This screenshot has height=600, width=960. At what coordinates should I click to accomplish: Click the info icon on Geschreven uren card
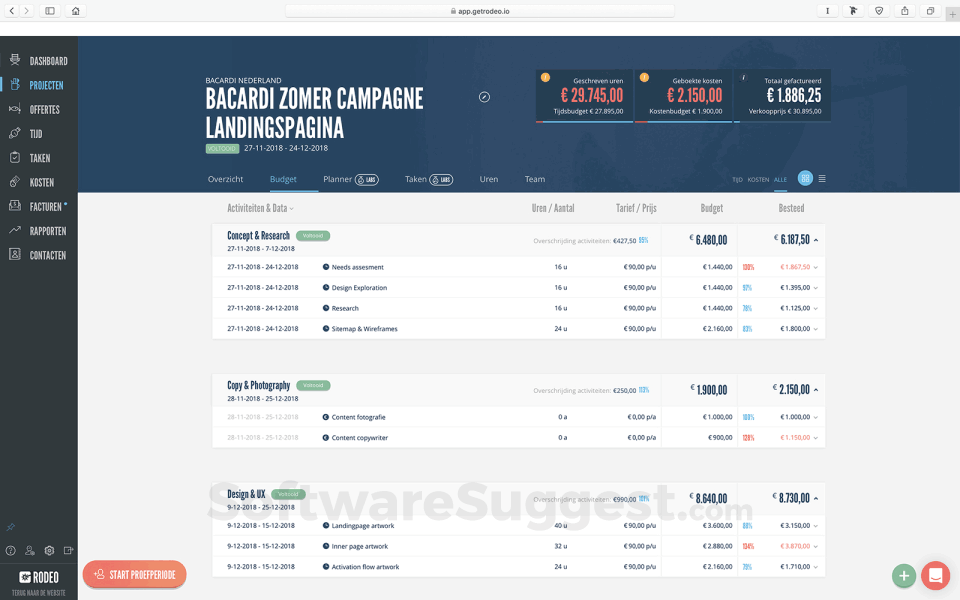545,78
